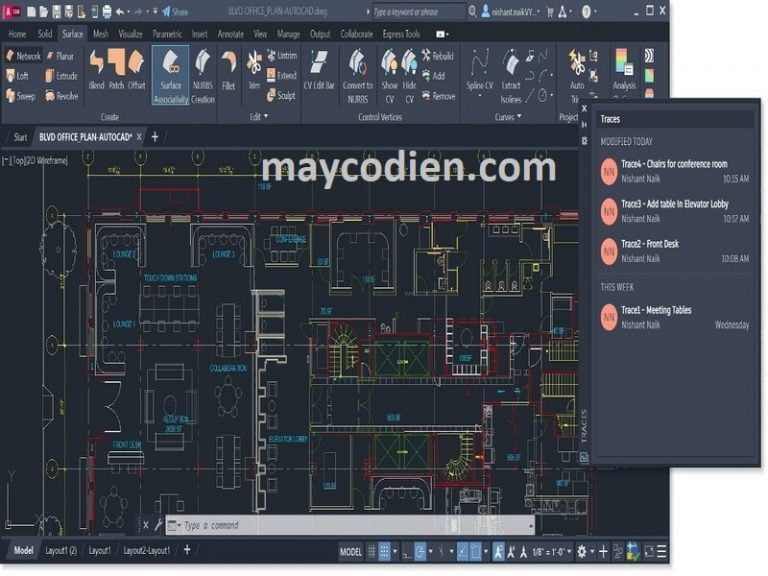This screenshot has width=768, height=576.
Task: Select the Extrude surface tool
Action: coord(61,75)
